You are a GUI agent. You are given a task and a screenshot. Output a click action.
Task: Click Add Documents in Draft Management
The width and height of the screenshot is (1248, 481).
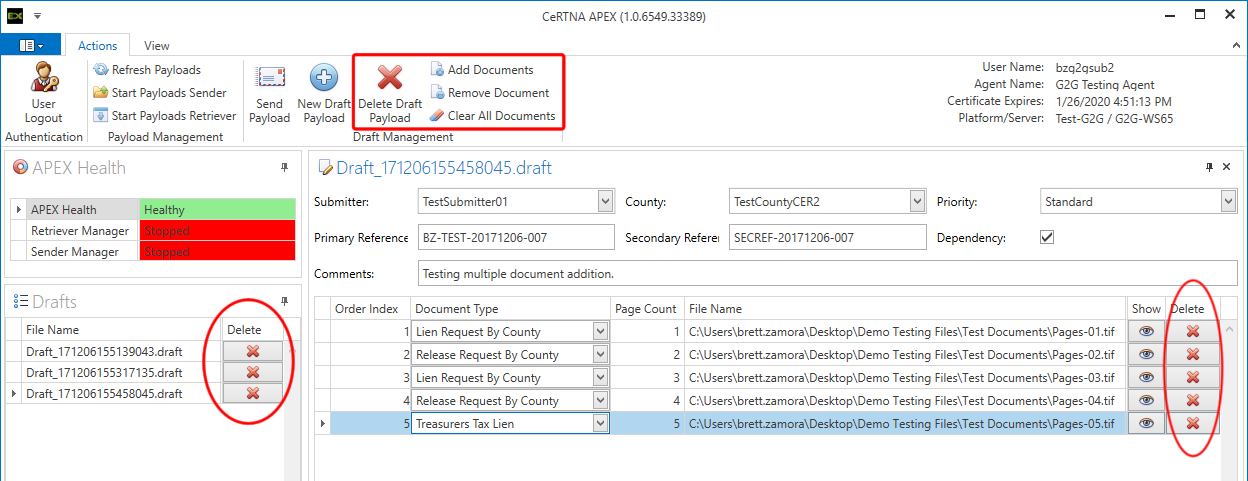(490, 70)
